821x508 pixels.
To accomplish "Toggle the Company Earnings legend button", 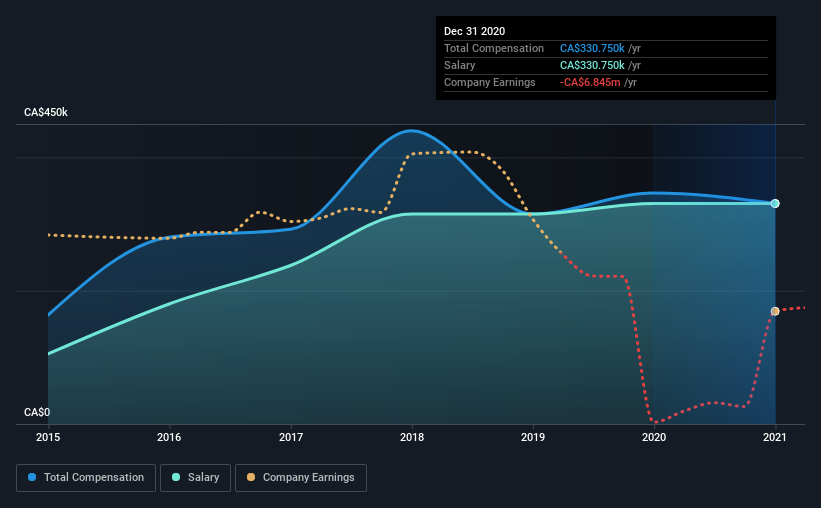I will coord(301,478).
